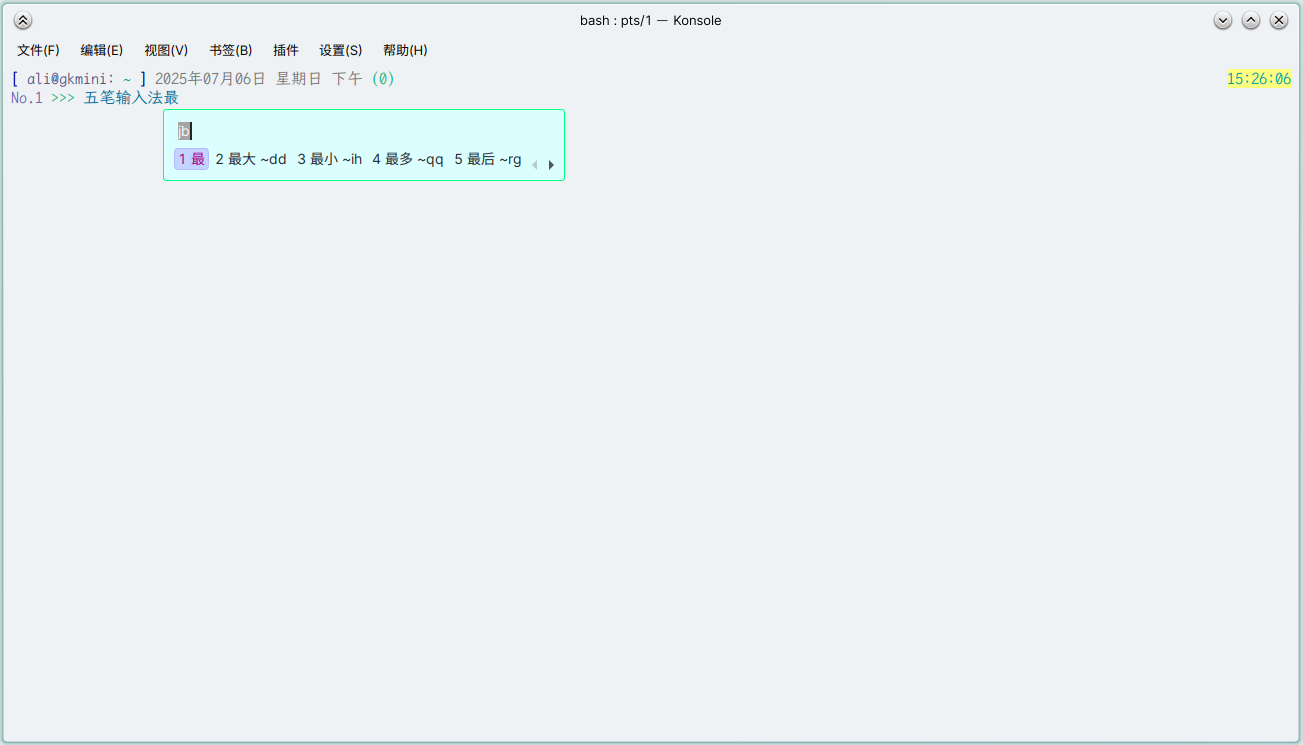
Task: Select candidate 4 最多 ~qq
Action: pyautogui.click(x=408, y=159)
